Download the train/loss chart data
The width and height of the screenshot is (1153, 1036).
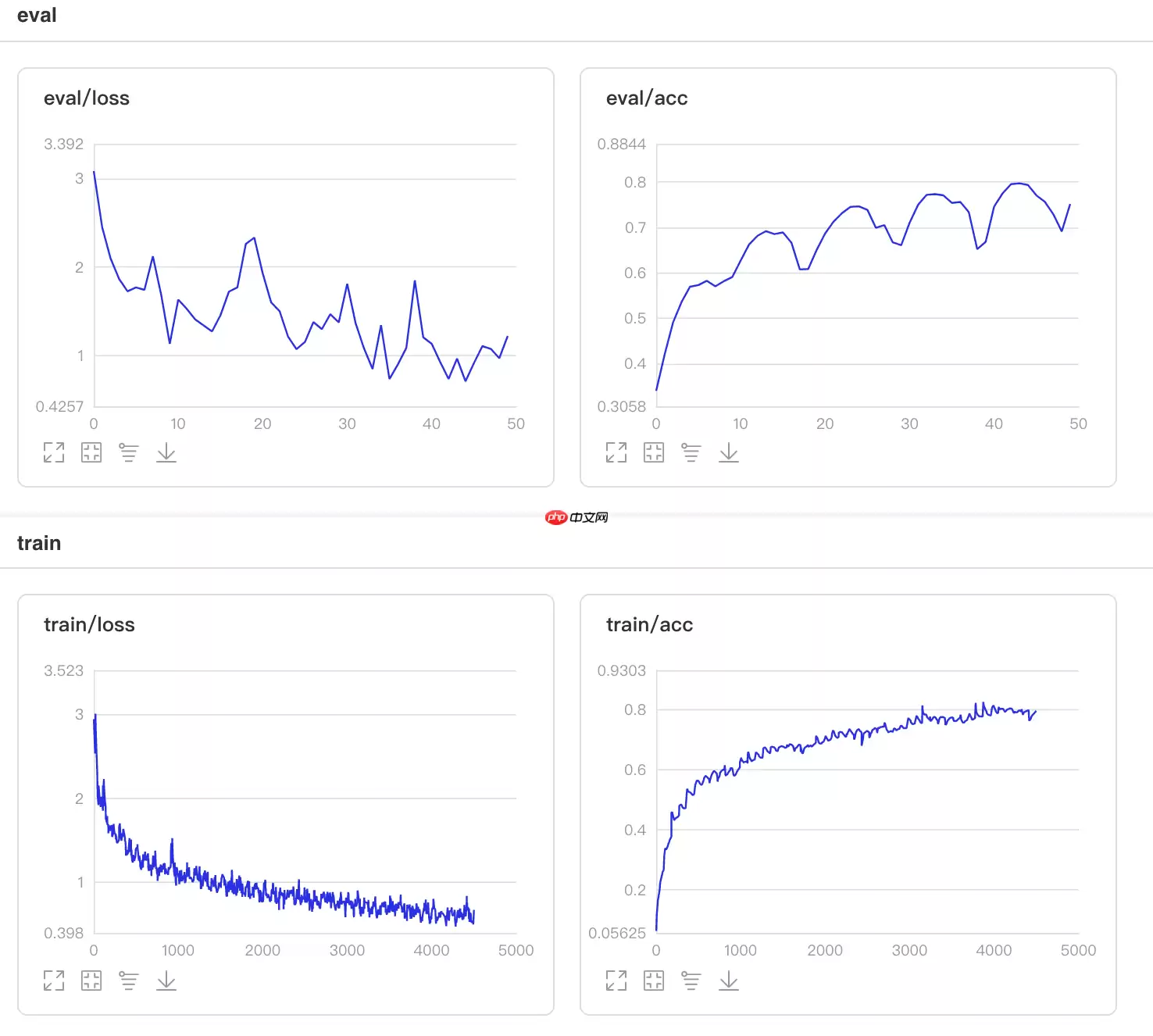click(x=166, y=980)
